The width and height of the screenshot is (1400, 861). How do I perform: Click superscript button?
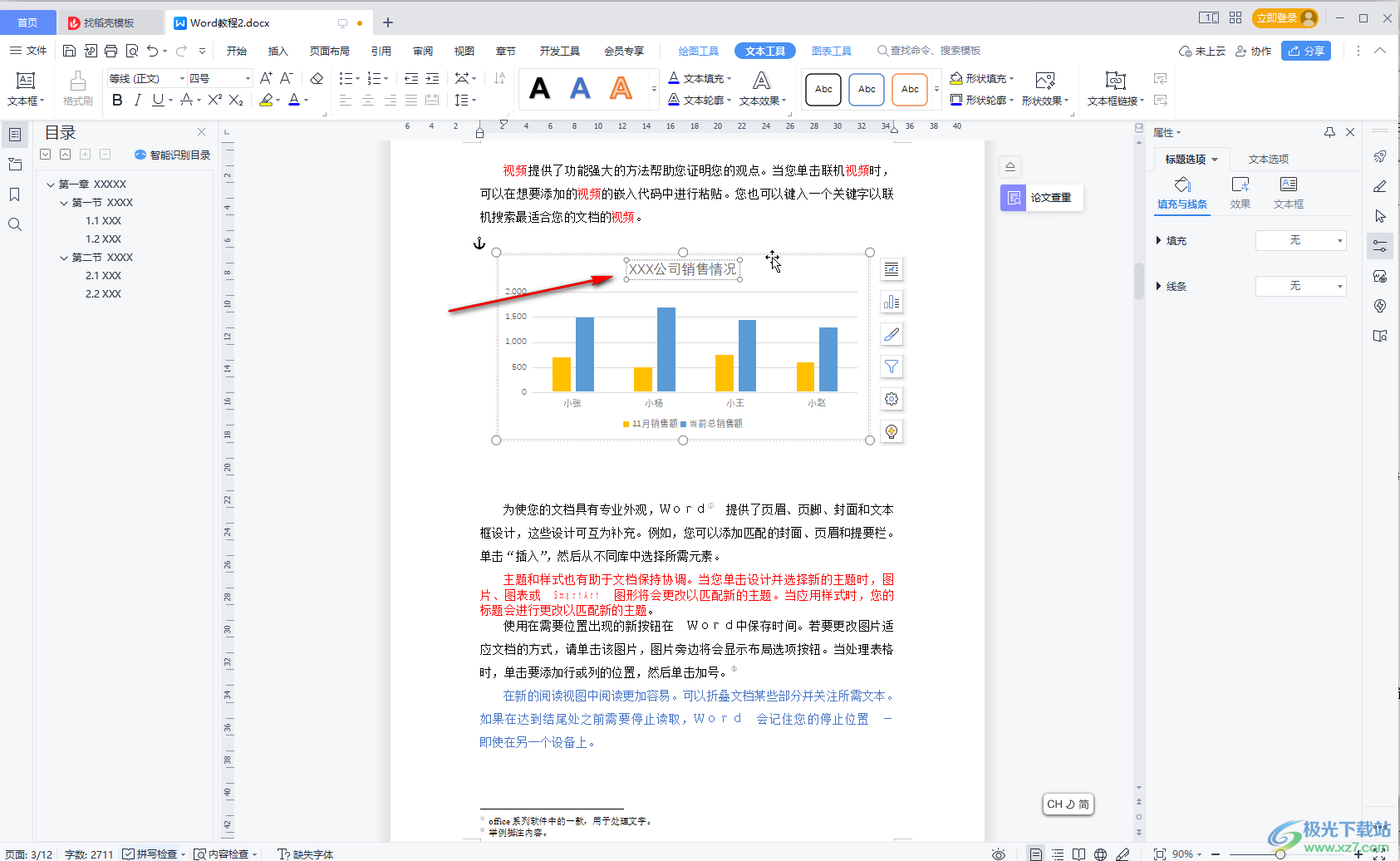click(x=214, y=101)
